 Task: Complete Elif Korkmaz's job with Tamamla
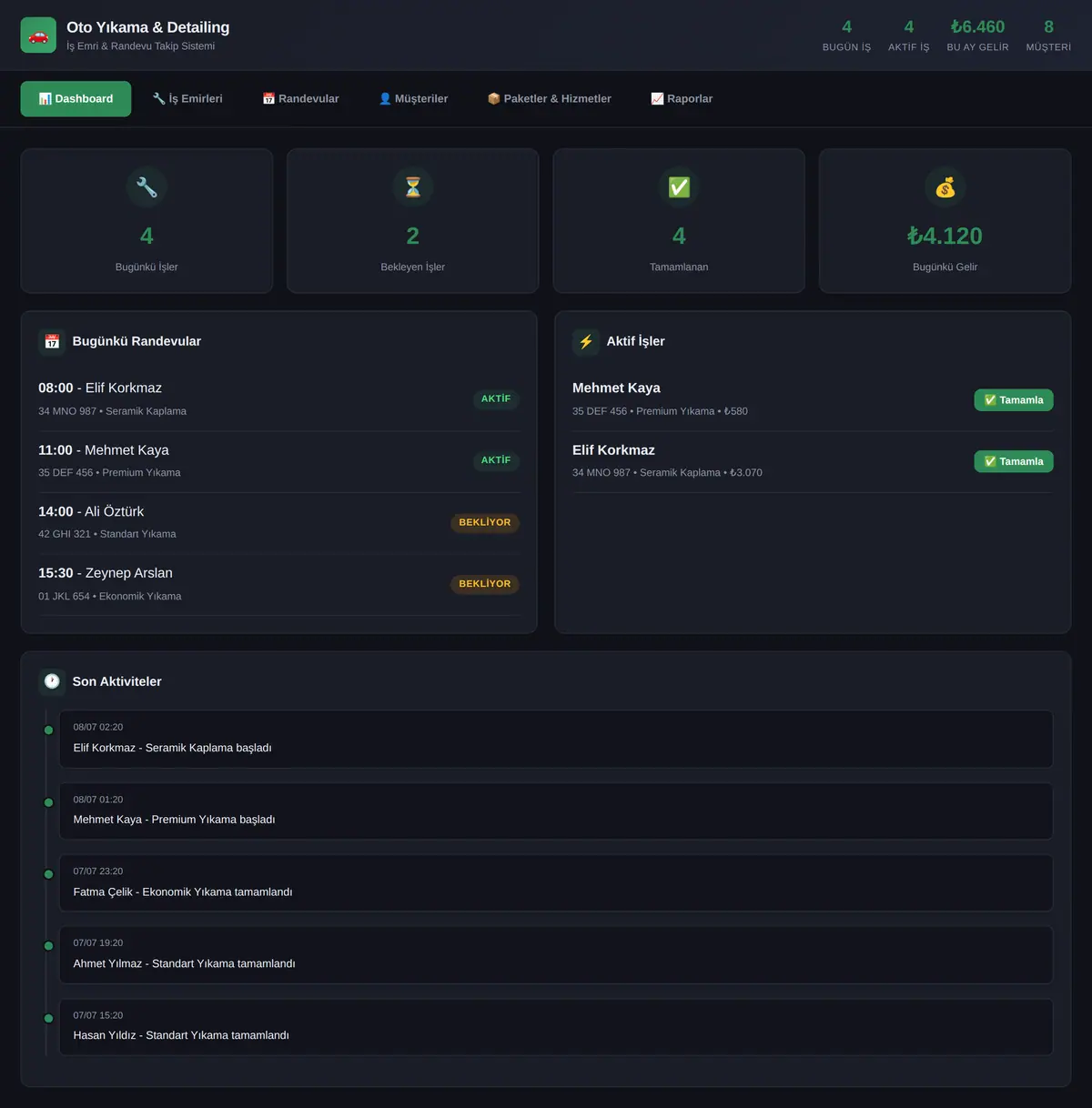(1014, 461)
